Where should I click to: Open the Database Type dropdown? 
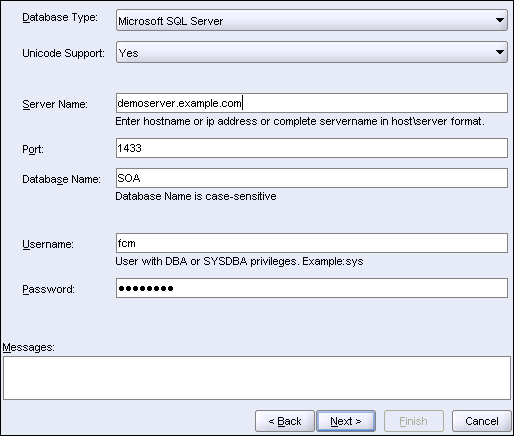point(312,20)
